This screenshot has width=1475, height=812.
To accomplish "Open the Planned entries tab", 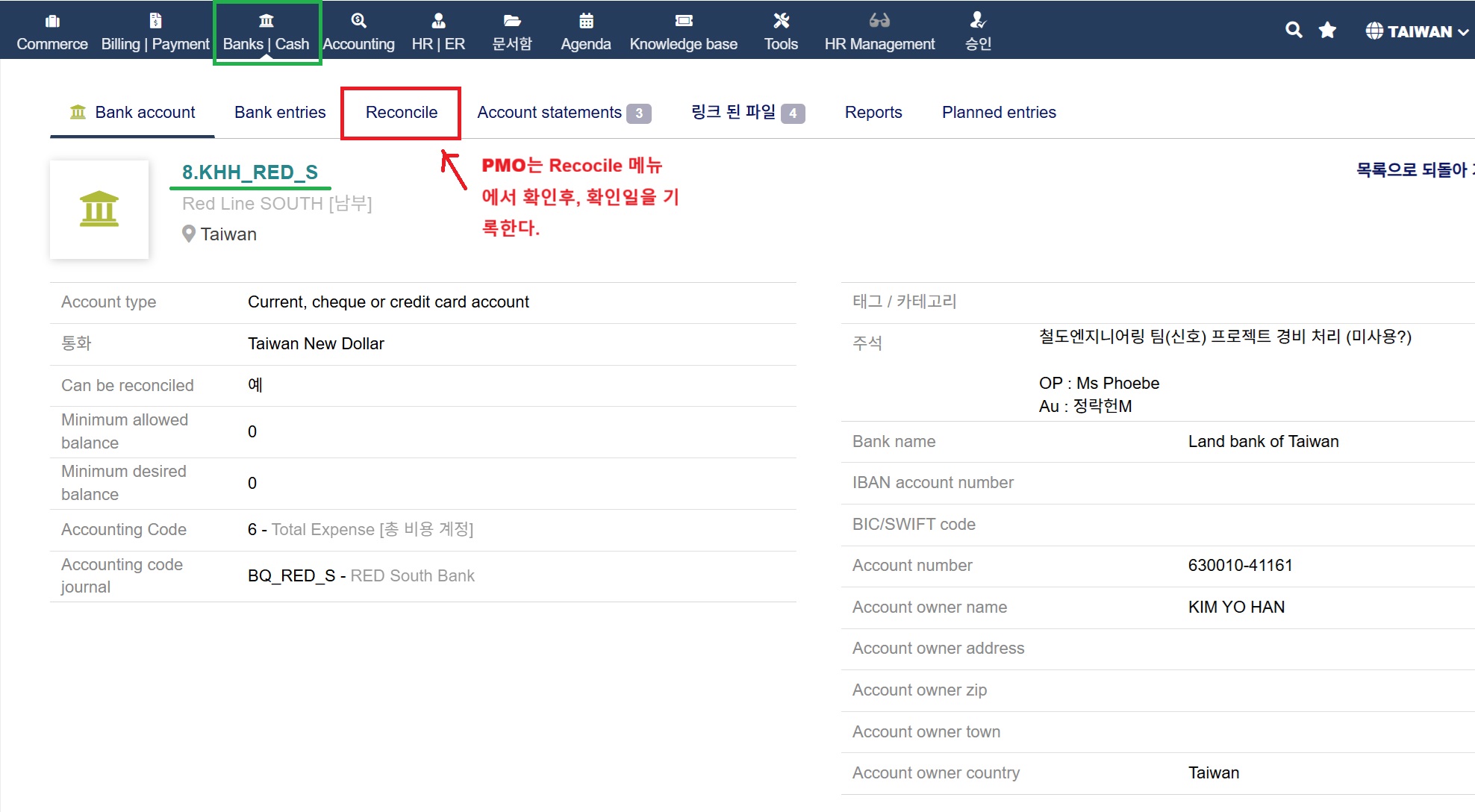I will (999, 113).
